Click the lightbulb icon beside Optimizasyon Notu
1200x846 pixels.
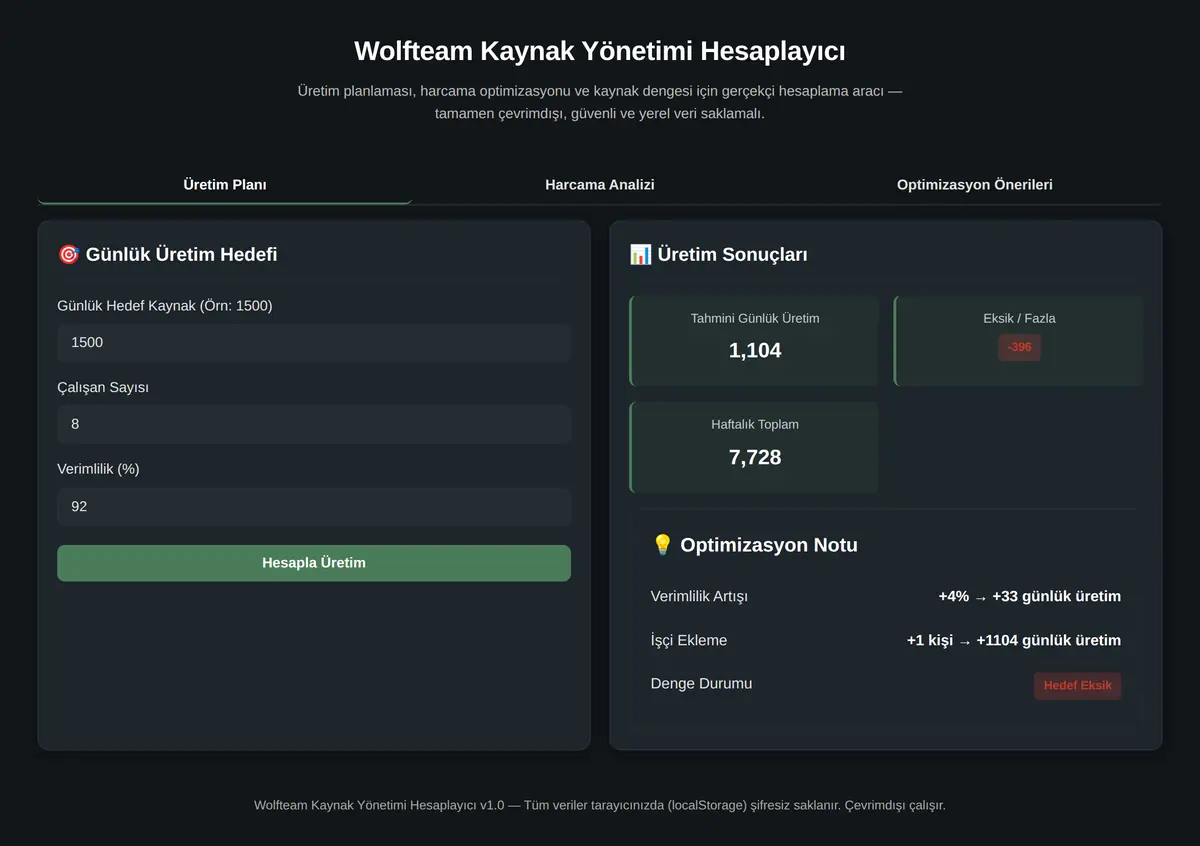click(662, 545)
